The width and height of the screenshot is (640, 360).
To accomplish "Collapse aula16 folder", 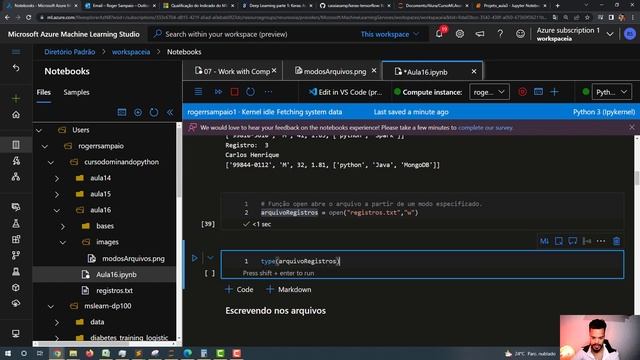I will pos(57,210).
